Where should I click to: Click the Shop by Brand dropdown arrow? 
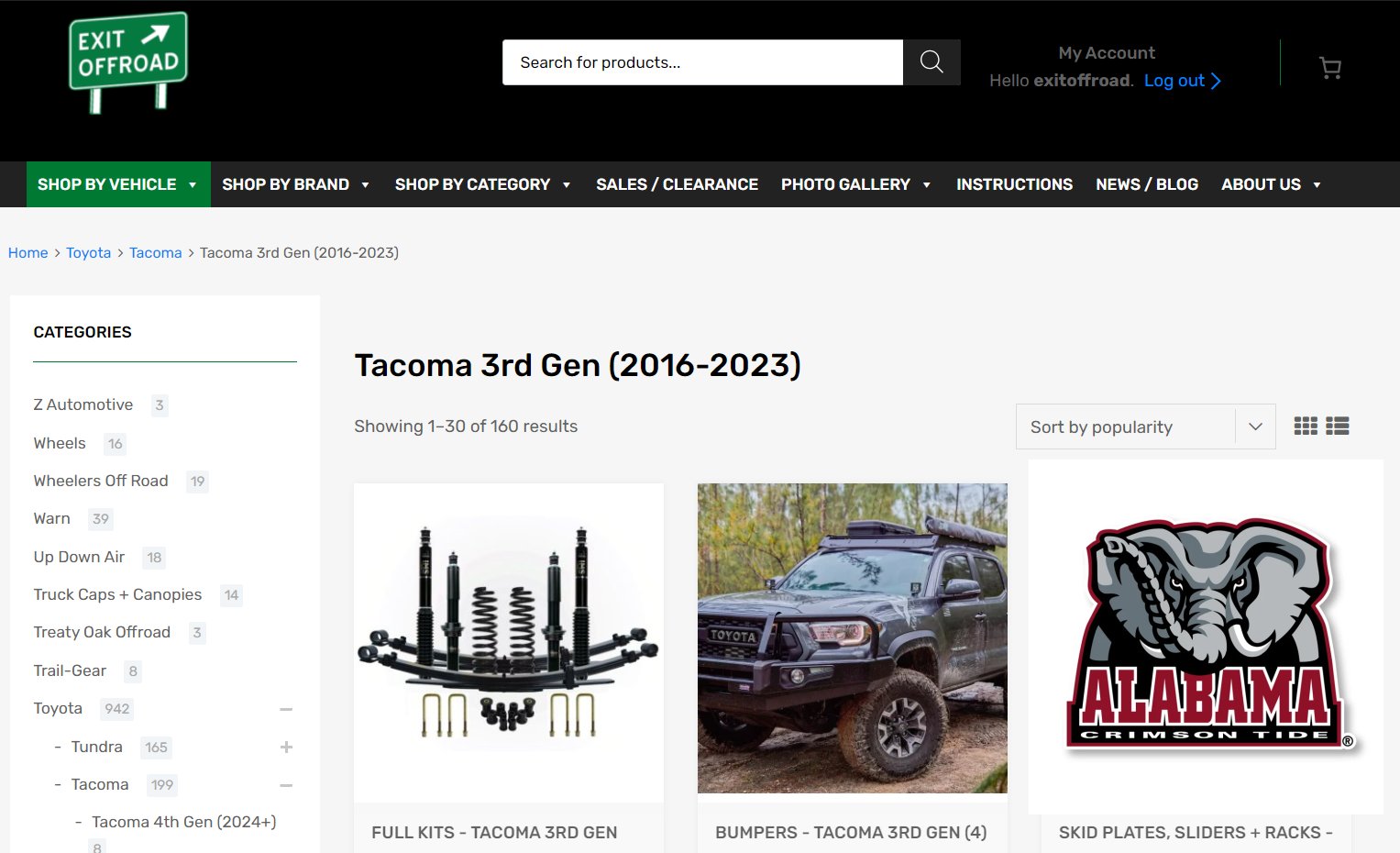click(365, 185)
